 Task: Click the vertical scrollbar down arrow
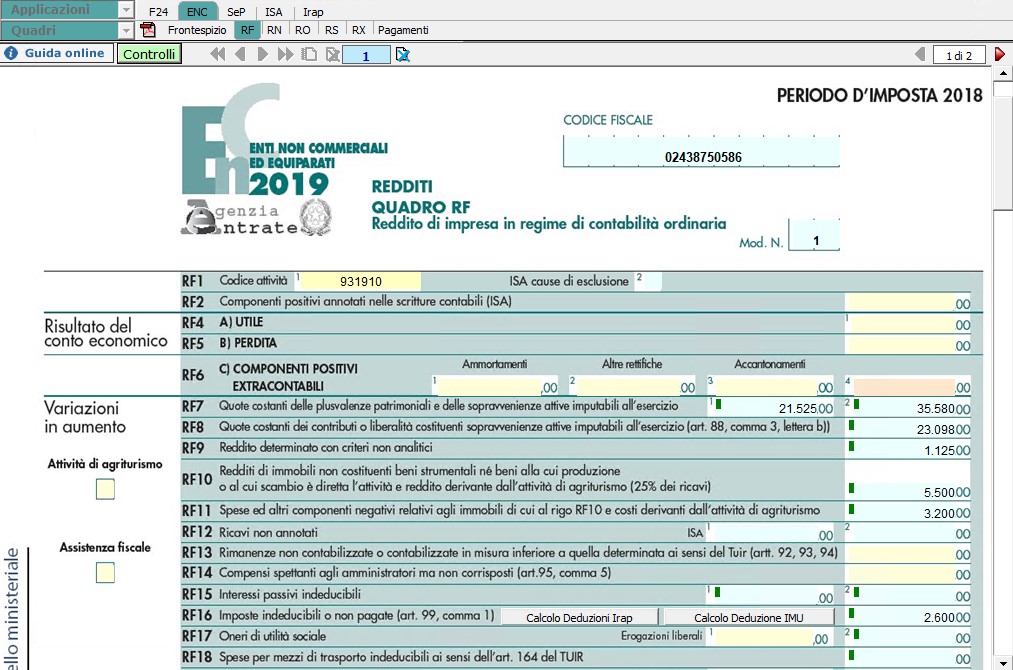pyautogui.click(x=1003, y=663)
